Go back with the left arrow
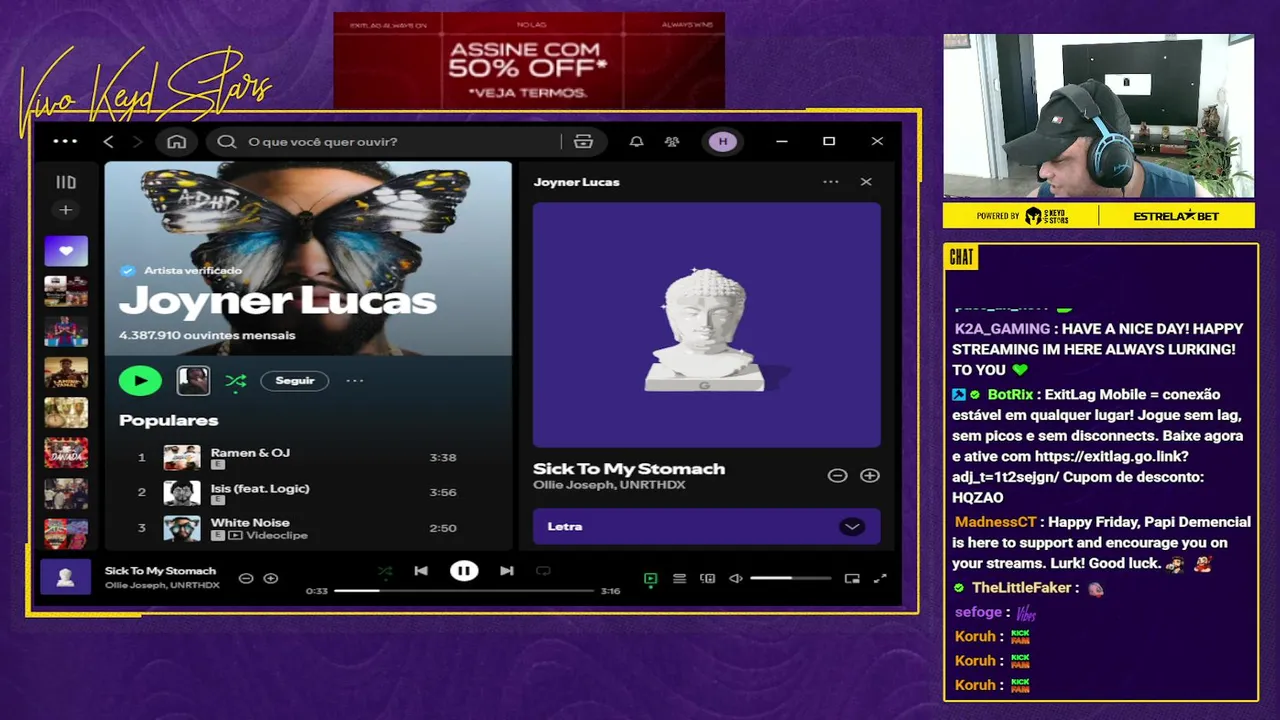The width and height of the screenshot is (1280, 720). 109,142
